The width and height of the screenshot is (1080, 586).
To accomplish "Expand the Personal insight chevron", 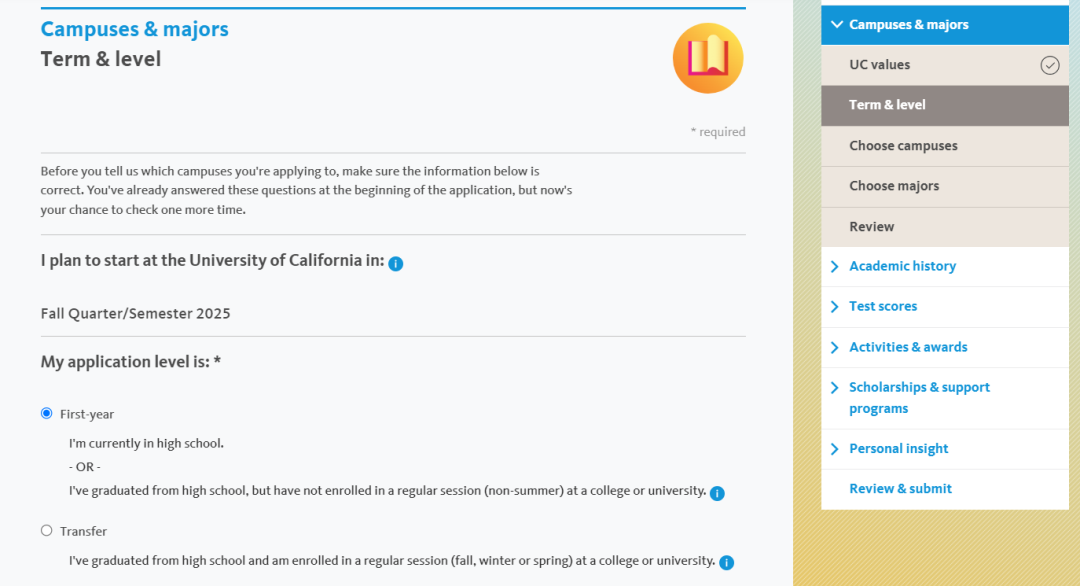I will click(x=835, y=449).
